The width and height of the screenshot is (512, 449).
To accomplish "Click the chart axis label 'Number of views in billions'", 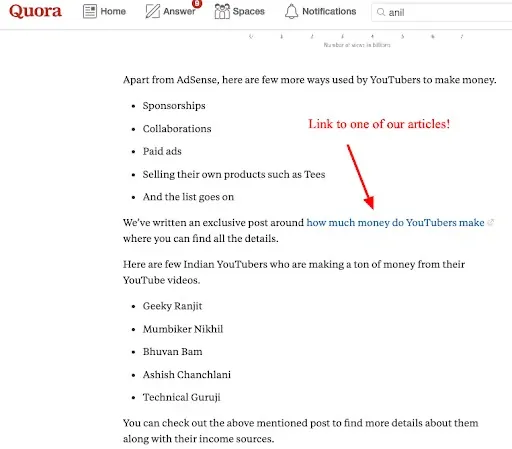I will point(357,45).
